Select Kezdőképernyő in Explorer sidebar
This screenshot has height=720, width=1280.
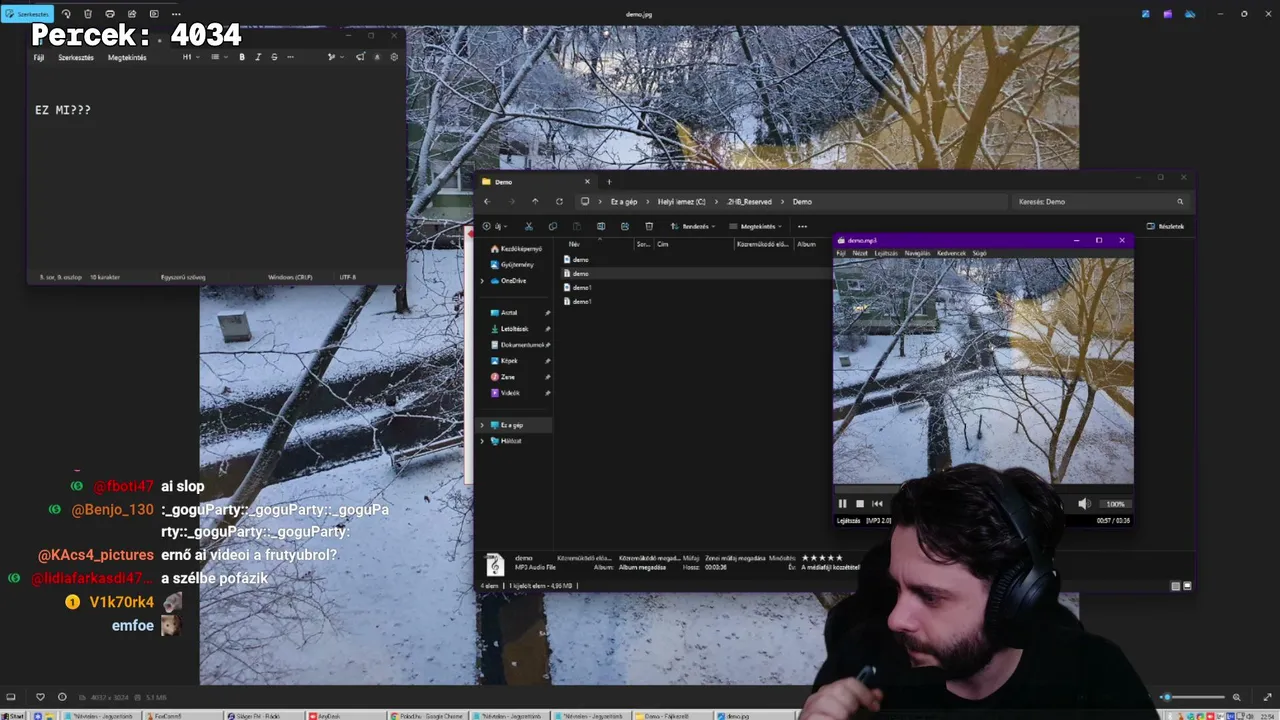(516, 249)
